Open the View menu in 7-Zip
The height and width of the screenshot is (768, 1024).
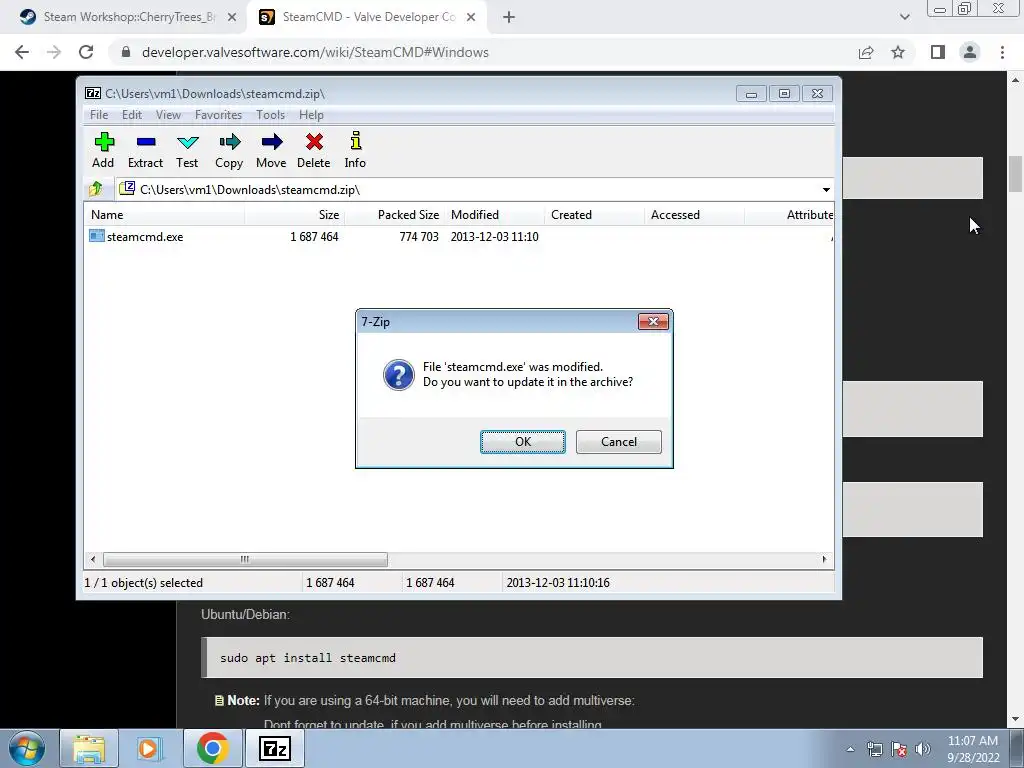pyautogui.click(x=168, y=115)
